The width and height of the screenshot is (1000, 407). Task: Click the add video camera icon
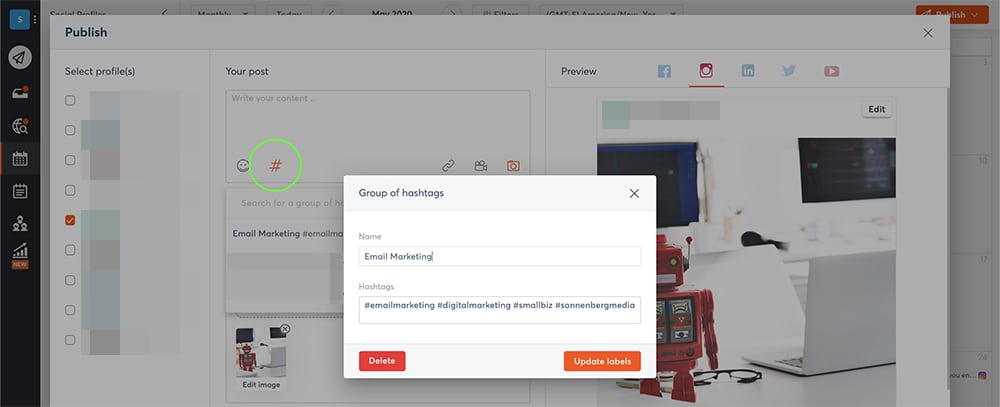click(x=481, y=166)
